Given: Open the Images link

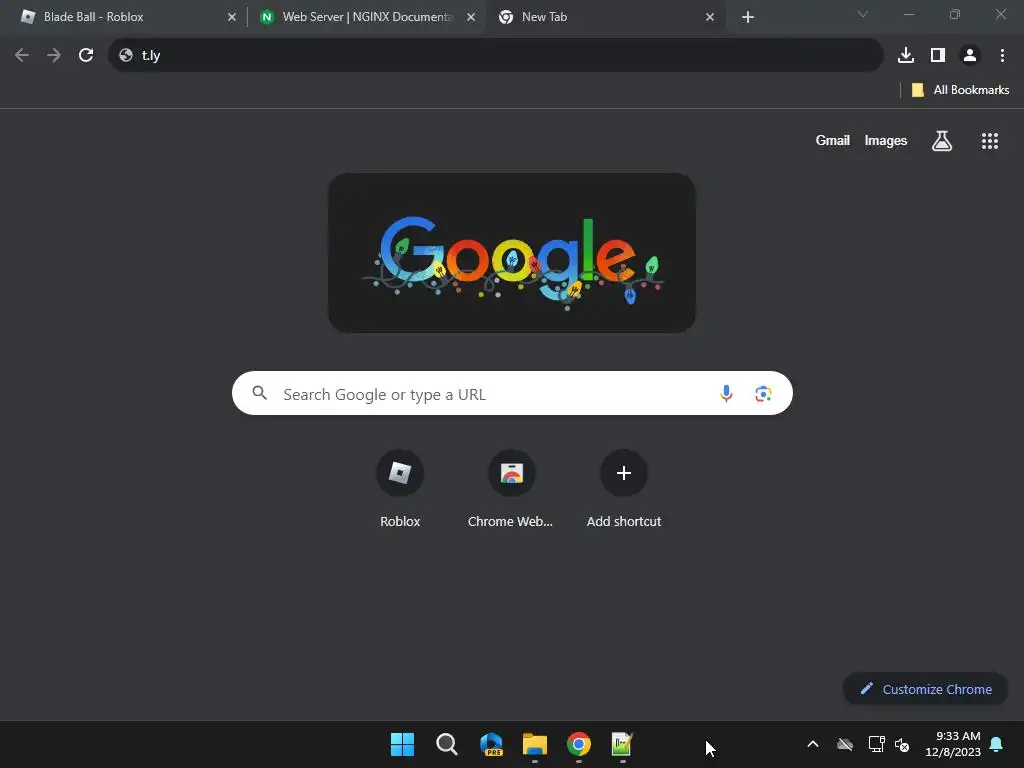Looking at the screenshot, I should point(886,140).
